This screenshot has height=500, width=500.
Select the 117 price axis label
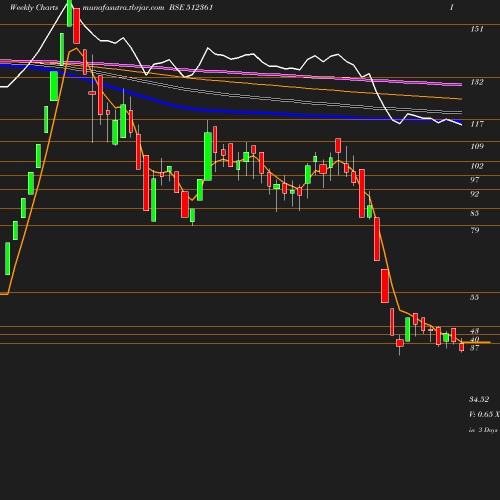pos(477,124)
